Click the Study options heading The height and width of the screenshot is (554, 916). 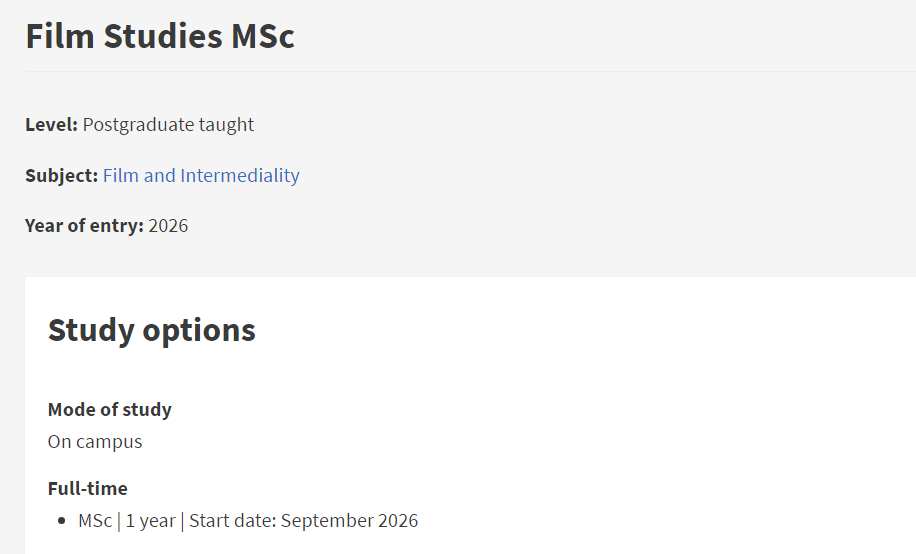click(x=152, y=330)
